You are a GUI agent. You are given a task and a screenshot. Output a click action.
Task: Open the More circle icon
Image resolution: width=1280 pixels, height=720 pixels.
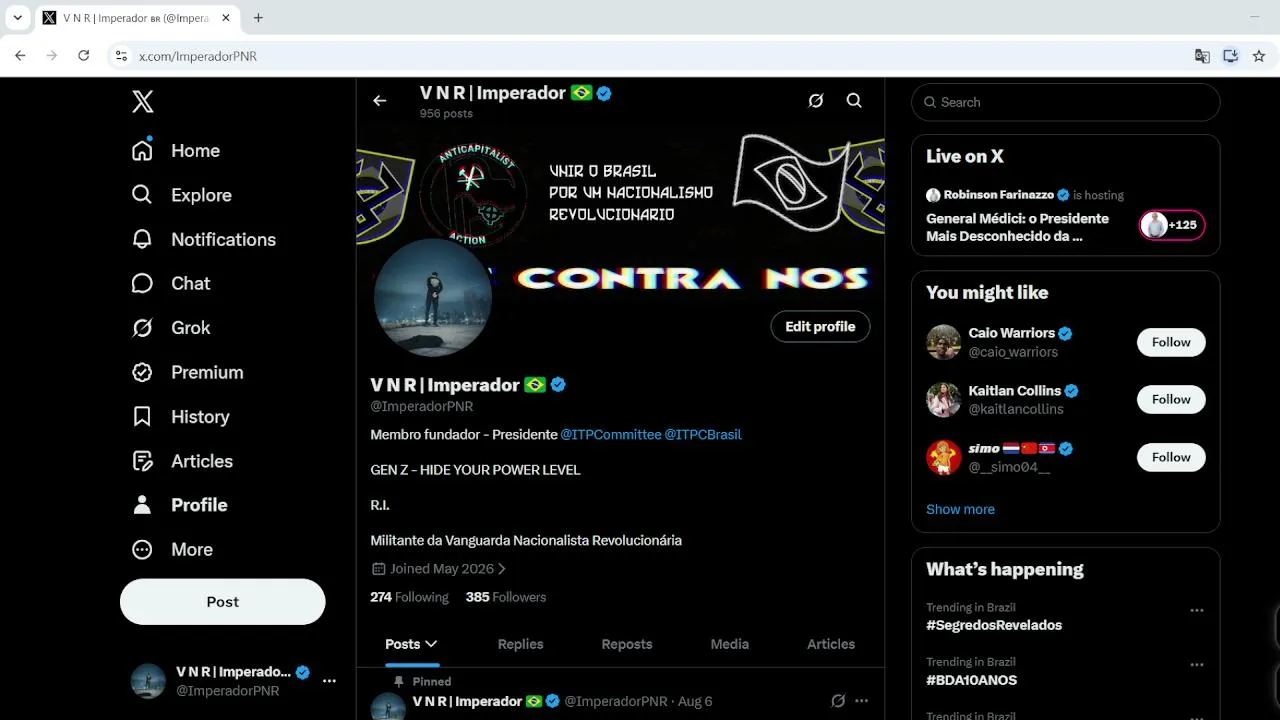[x=142, y=549]
